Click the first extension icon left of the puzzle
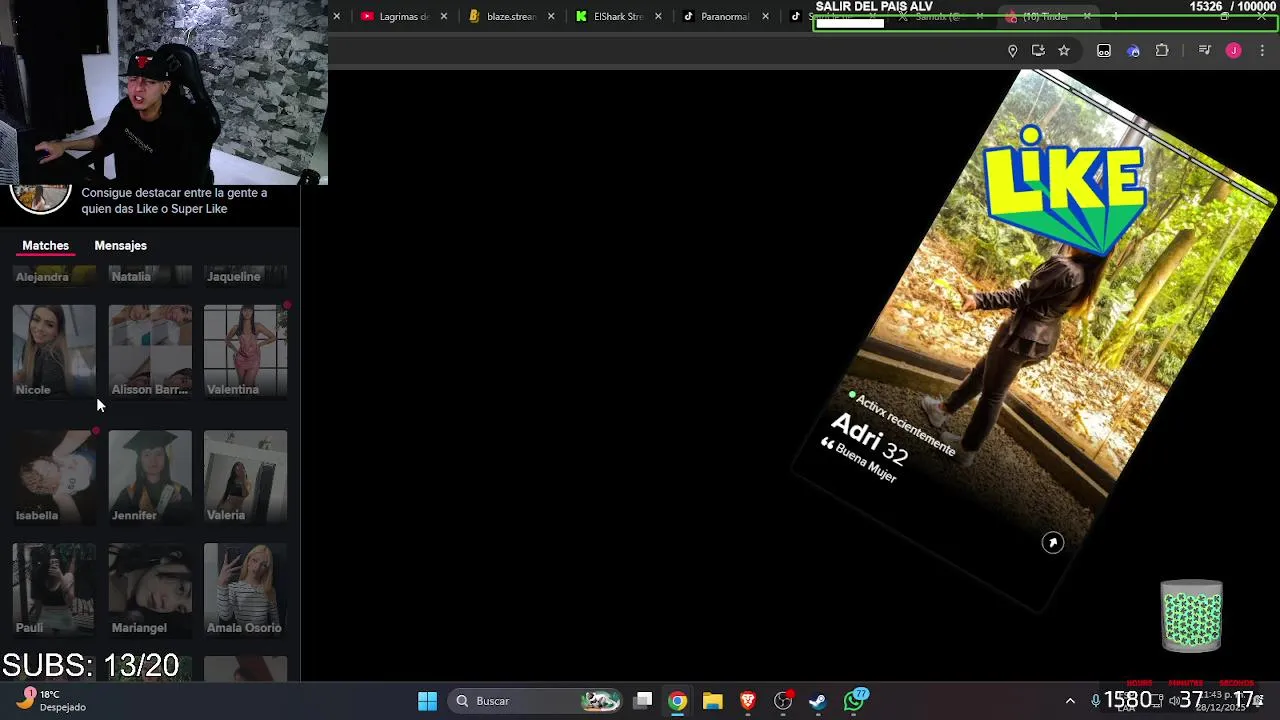Image resolution: width=1280 pixels, height=720 pixels. tap(1104, 51)
